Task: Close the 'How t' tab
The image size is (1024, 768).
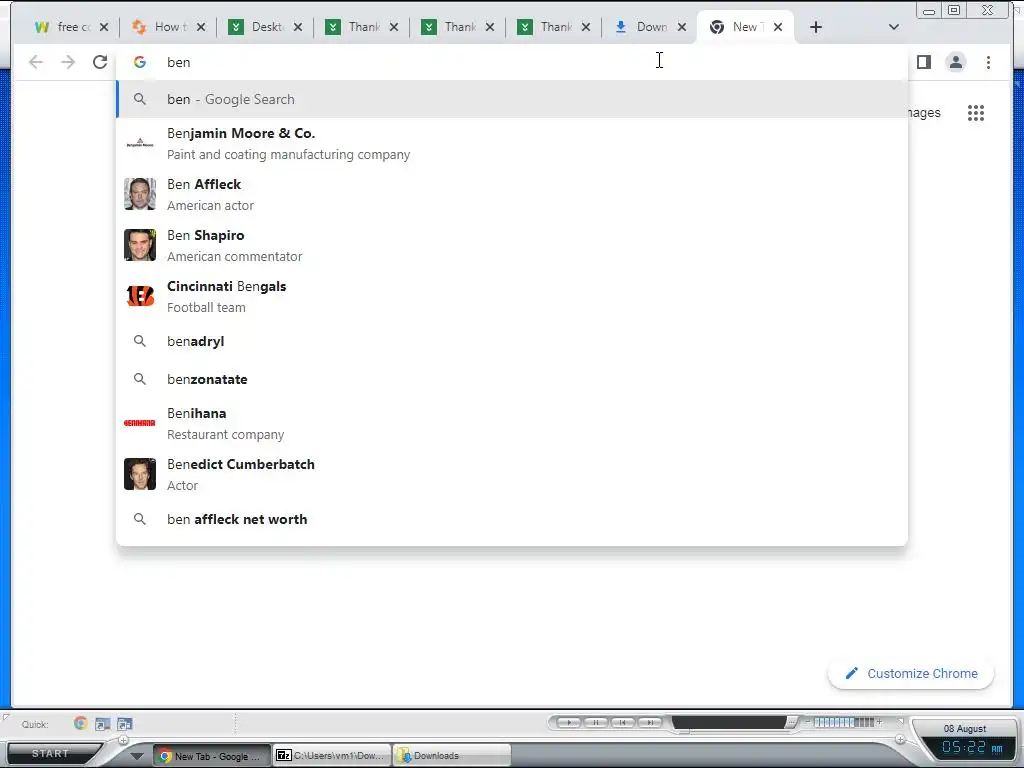Action: coord(200,27)
